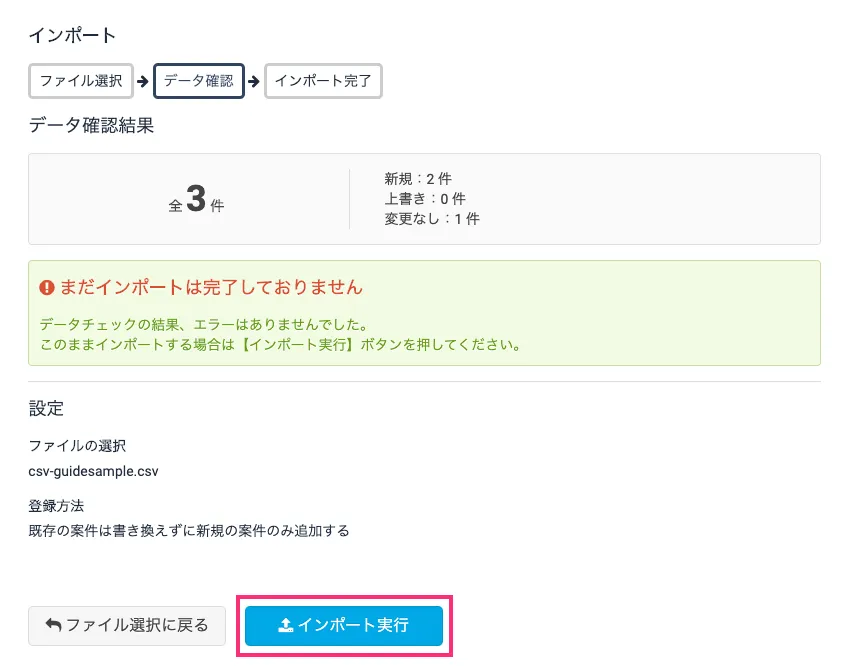Click the red exclamation warning icon
This screenshot has height=669, width=844.
click(x=46, y=287)
